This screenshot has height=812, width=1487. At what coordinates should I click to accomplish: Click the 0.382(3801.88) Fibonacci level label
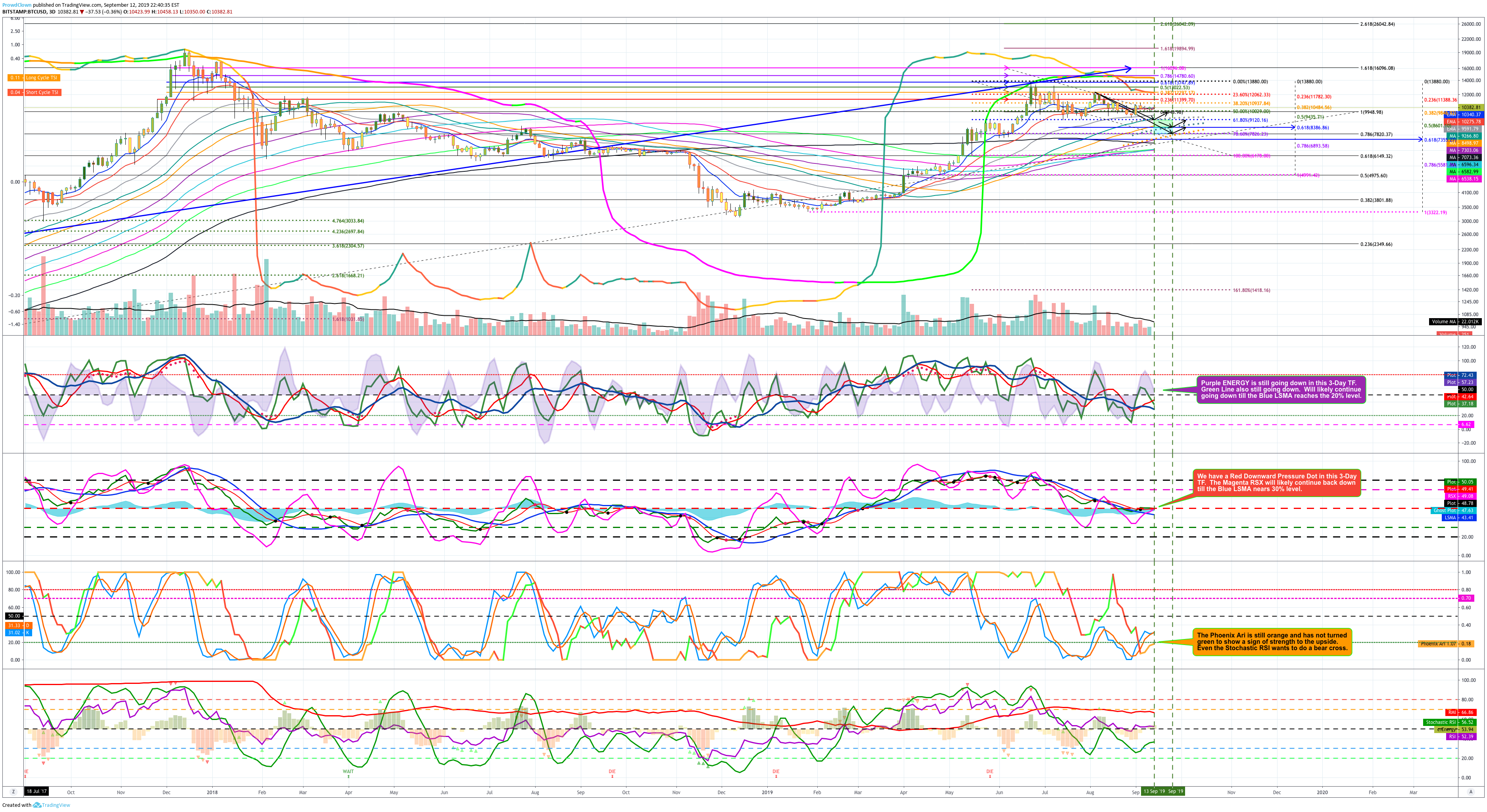1376,200
